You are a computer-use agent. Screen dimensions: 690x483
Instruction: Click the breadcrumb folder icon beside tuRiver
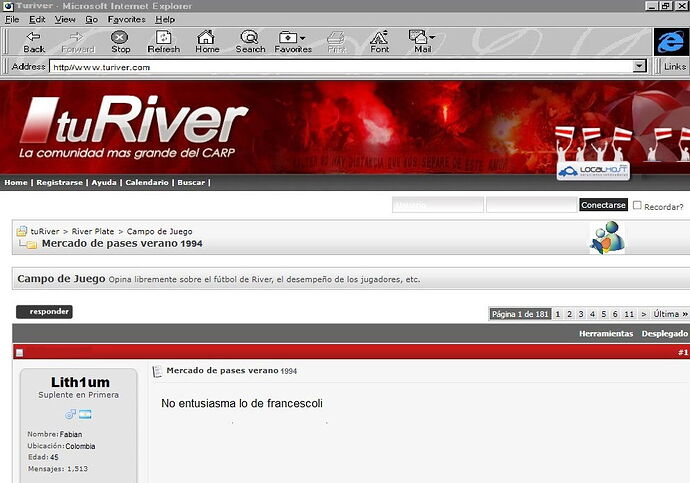(x=22, y=231)
